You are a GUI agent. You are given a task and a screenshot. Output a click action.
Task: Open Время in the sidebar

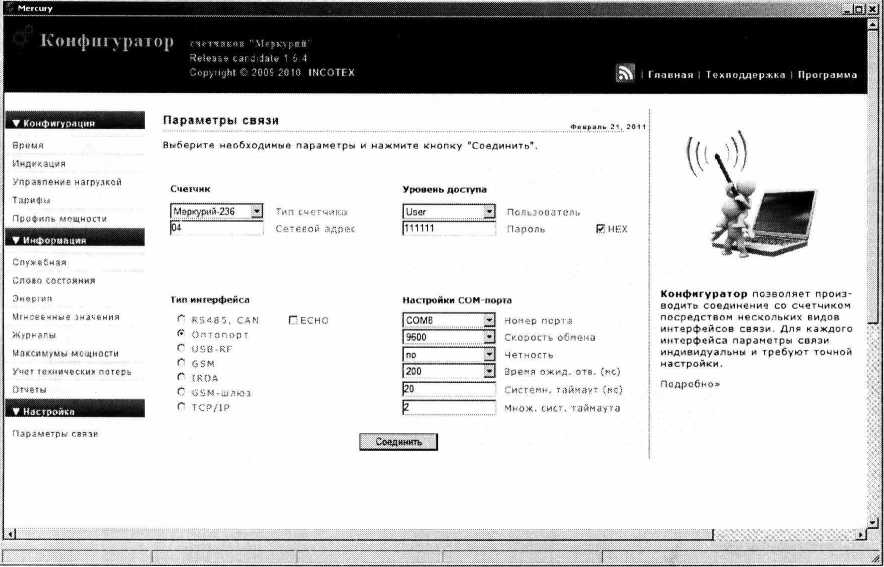tap(28, 145)
